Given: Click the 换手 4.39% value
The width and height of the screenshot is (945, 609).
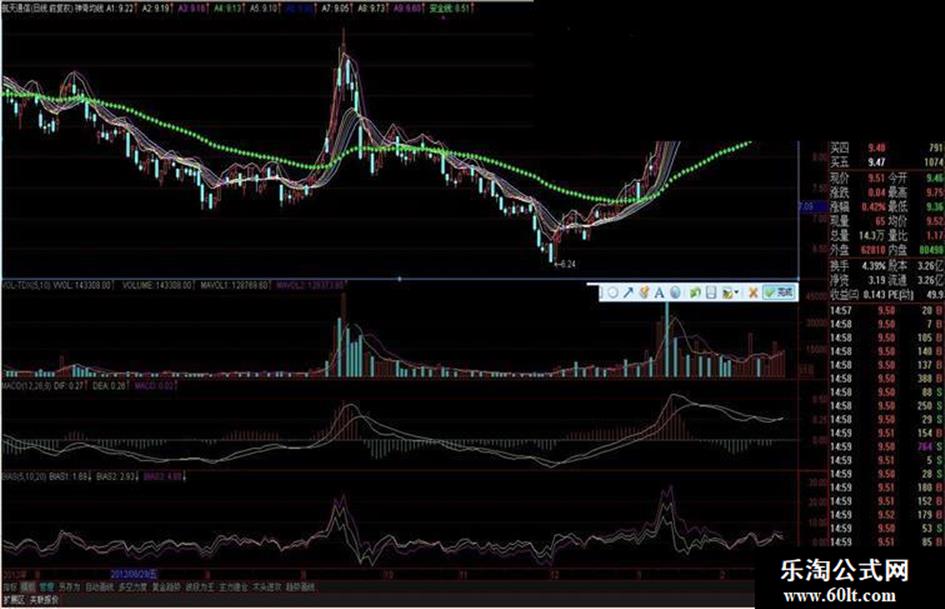Looking at the screenshot, I should point(873,265).
